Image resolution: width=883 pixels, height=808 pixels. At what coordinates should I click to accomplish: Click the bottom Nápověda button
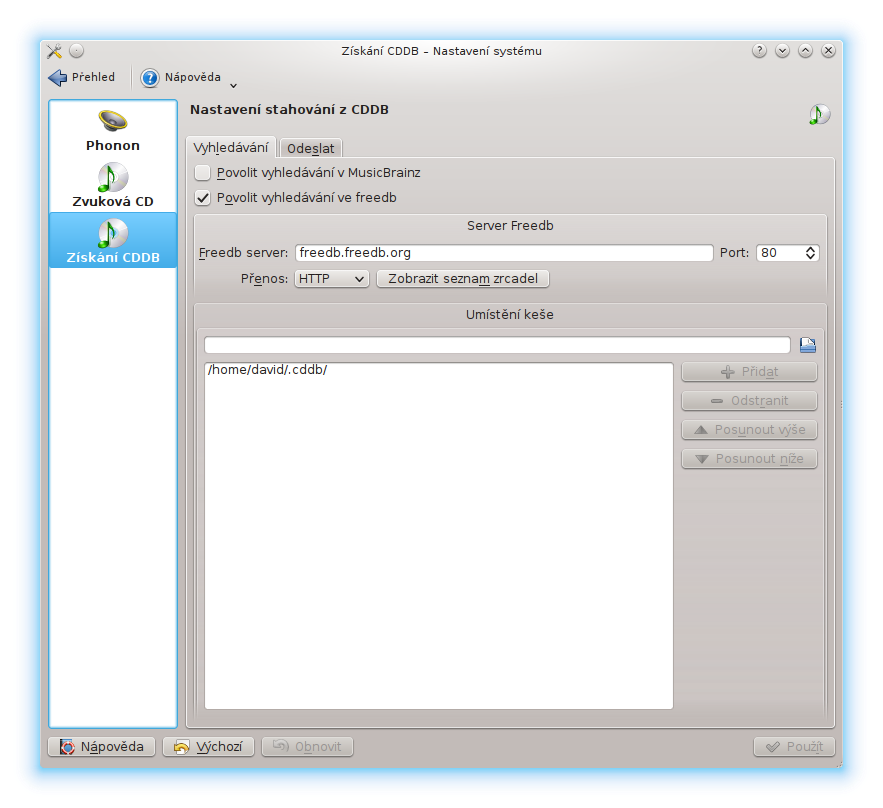point(101,747)
